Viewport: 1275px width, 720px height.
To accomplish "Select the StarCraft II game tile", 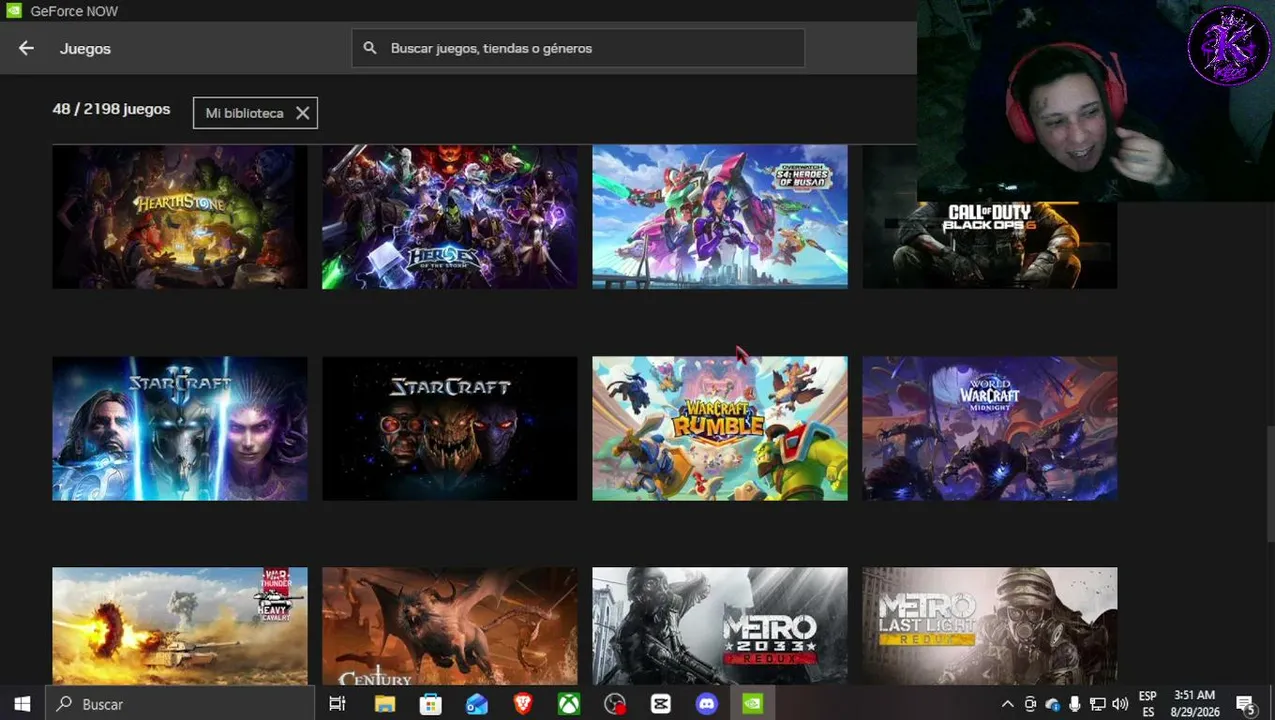I will 180,428.
